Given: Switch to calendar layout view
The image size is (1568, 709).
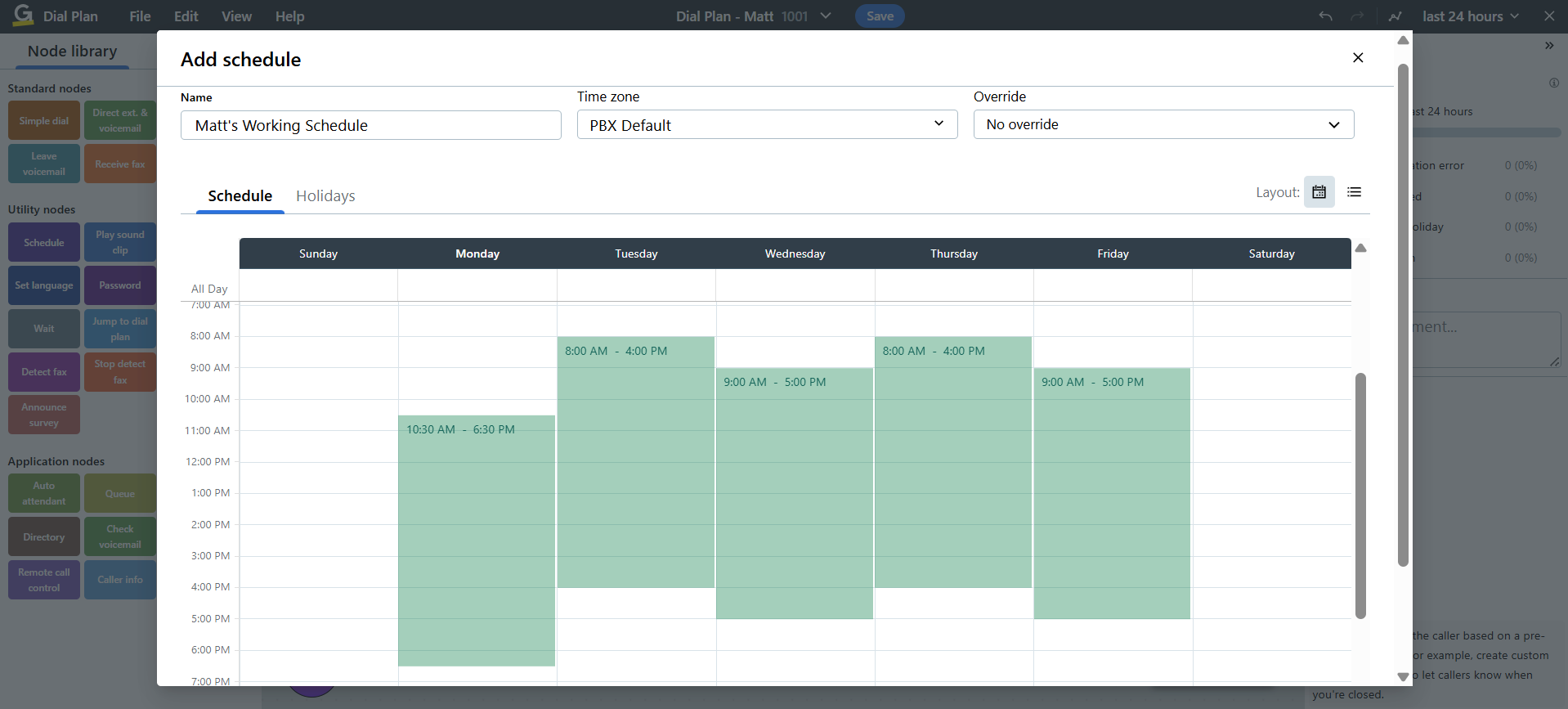Looking at the screenshot, I should [1319, 192].
